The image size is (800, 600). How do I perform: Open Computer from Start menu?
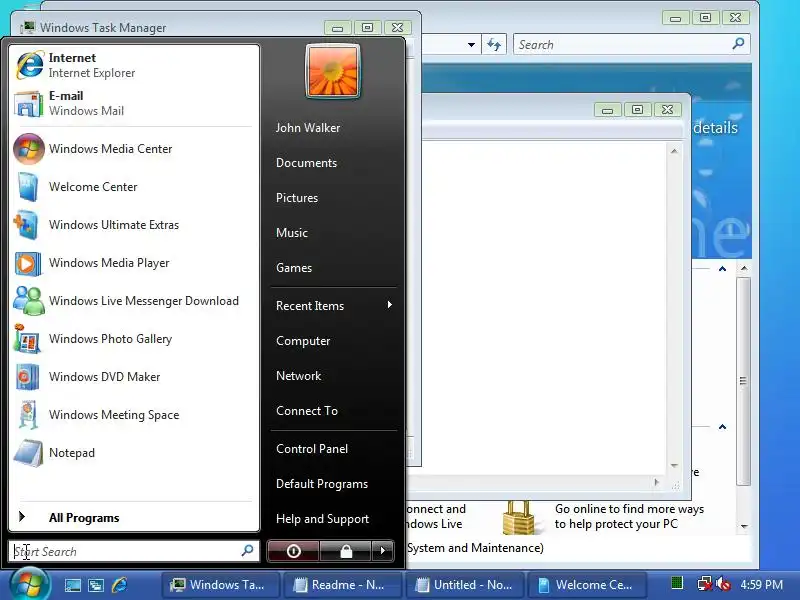pyautogui.click(x=303, y=341)
